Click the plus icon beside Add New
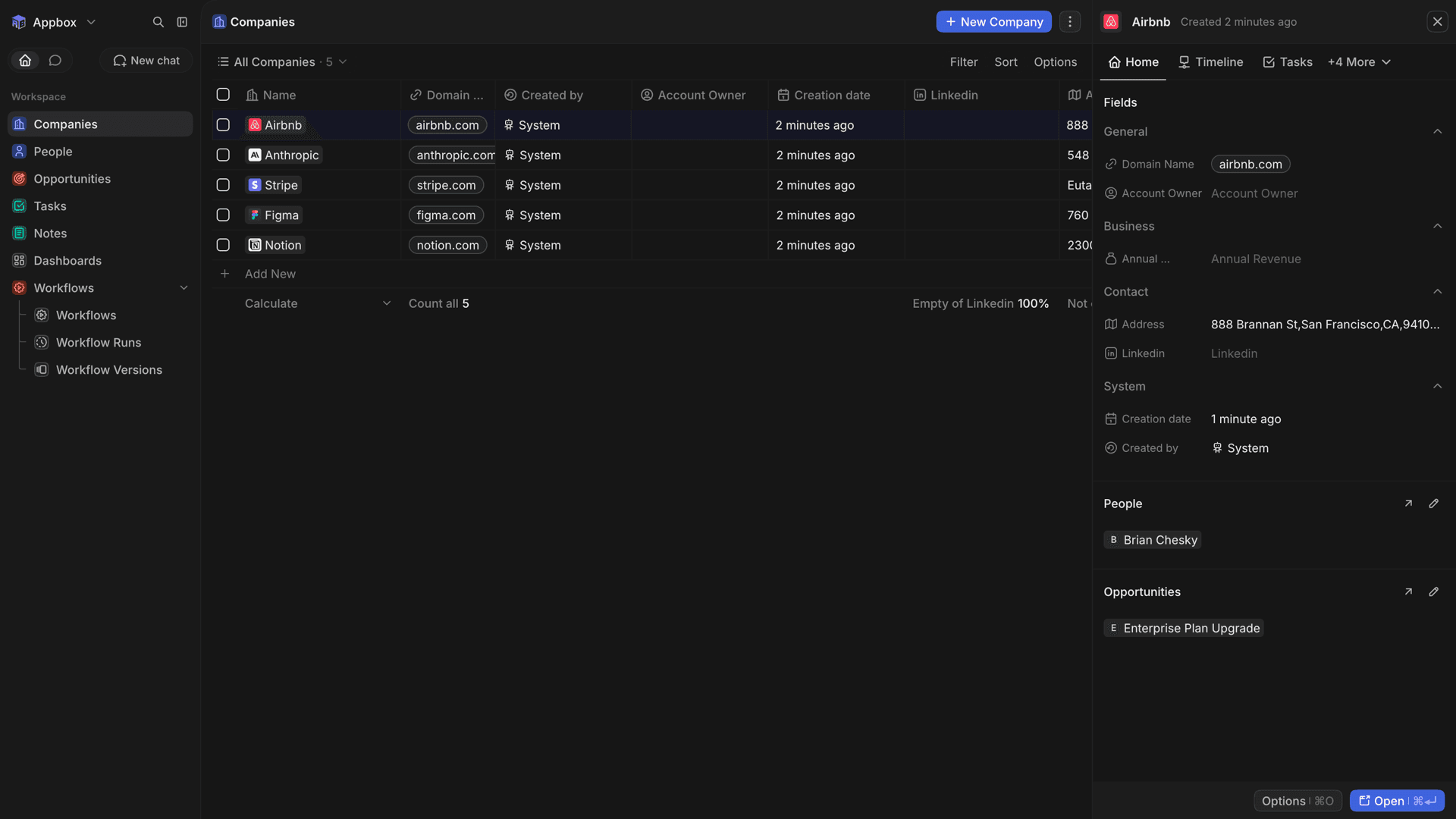Image resolution: width=1456 pixels, height=819 pixels. tap(224, 274)
